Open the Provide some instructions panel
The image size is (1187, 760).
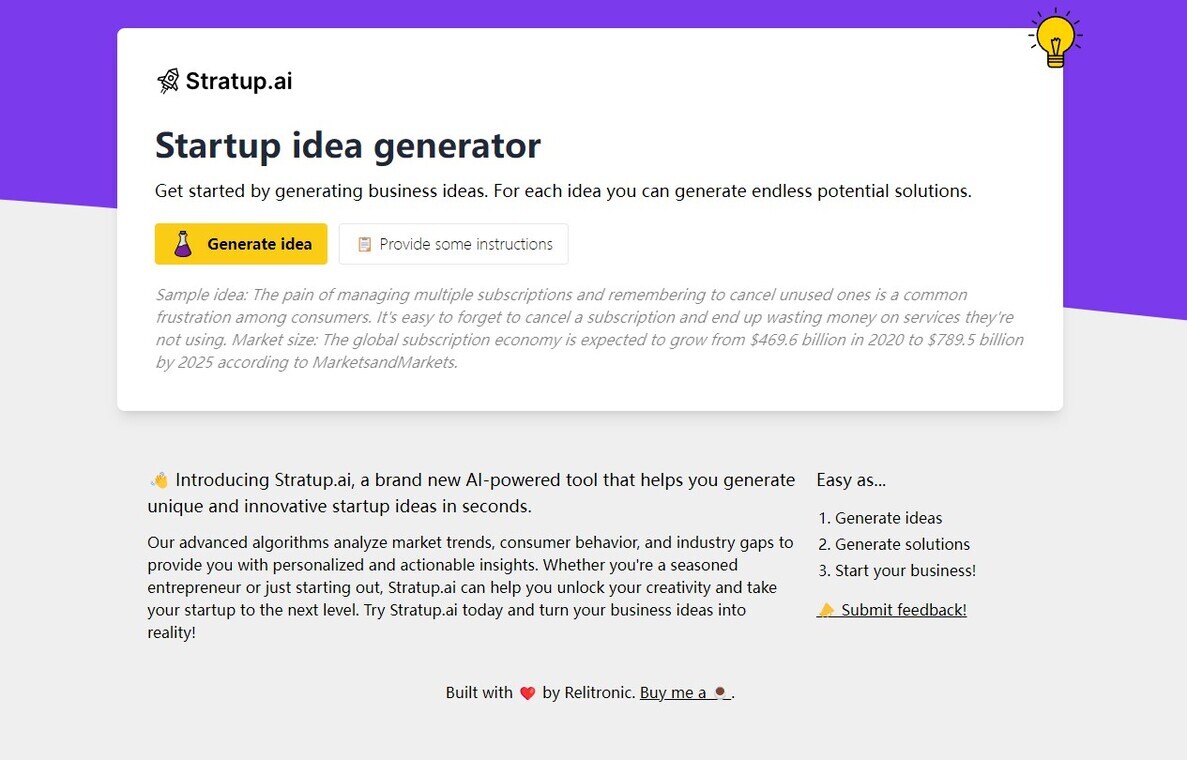(453, 243)
